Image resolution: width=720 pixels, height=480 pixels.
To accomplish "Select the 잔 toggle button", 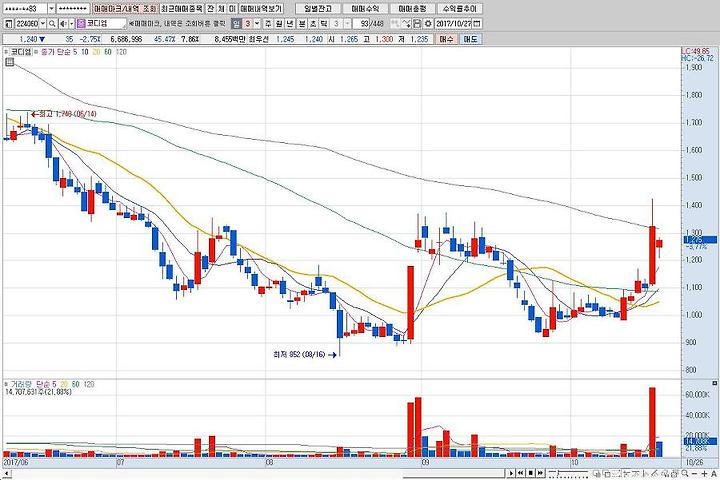I will (x=210, y=9).
